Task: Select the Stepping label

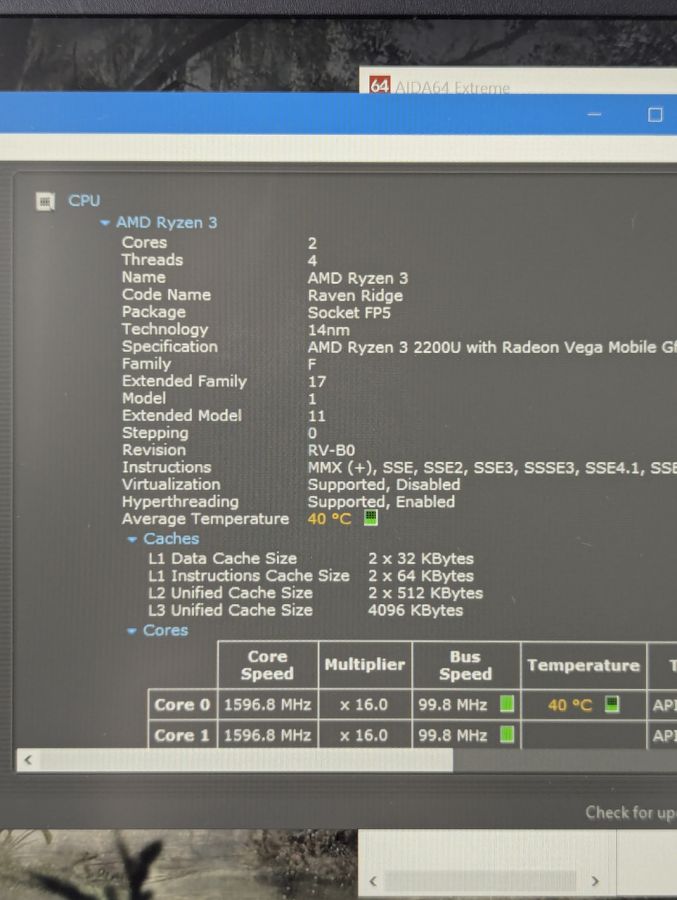Action: click(155, 433)
